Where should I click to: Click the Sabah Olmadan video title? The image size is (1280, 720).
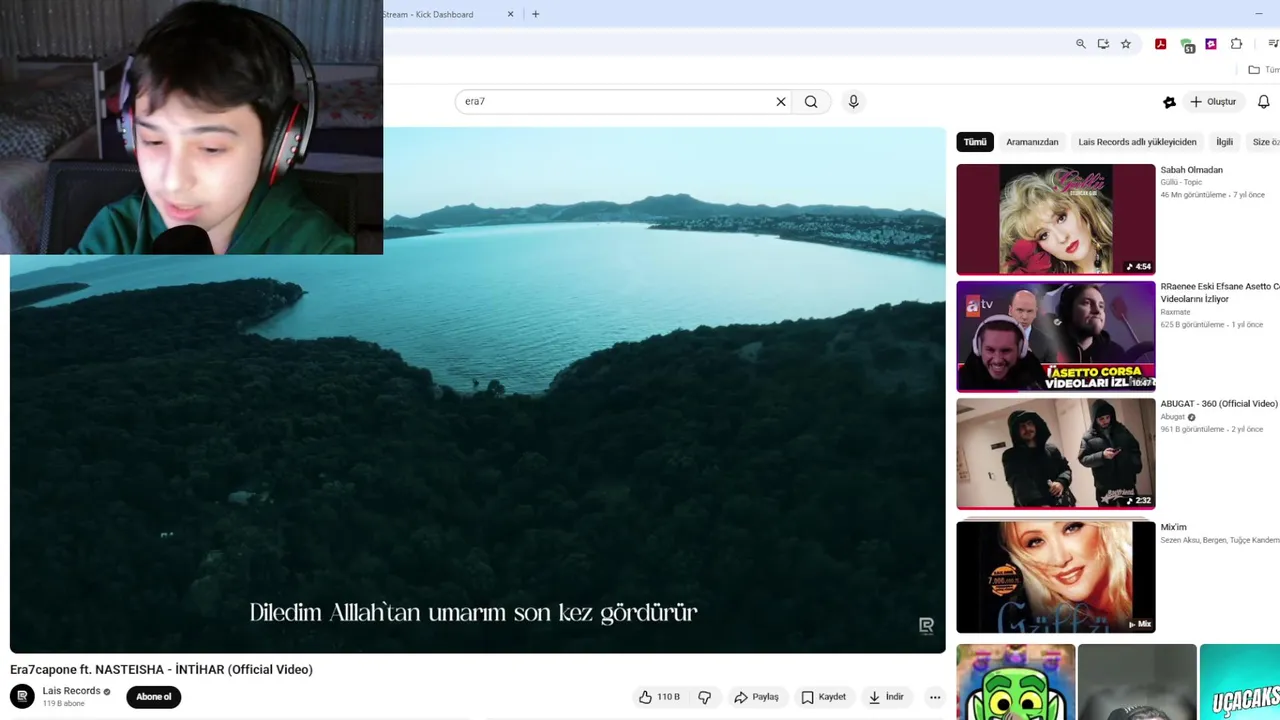pos(1191,170)
